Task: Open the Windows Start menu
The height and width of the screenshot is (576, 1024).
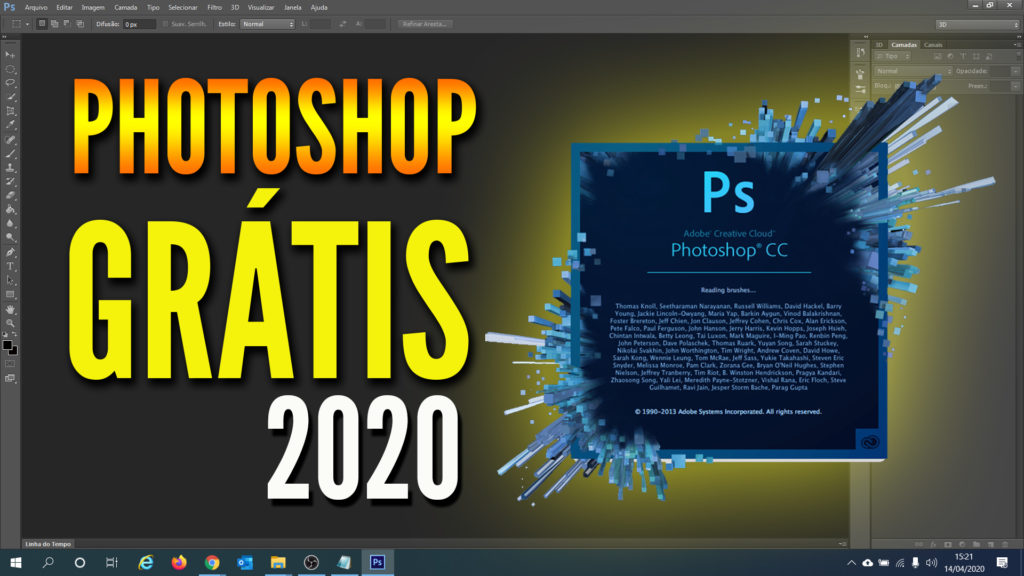Action: click(16, 562)
